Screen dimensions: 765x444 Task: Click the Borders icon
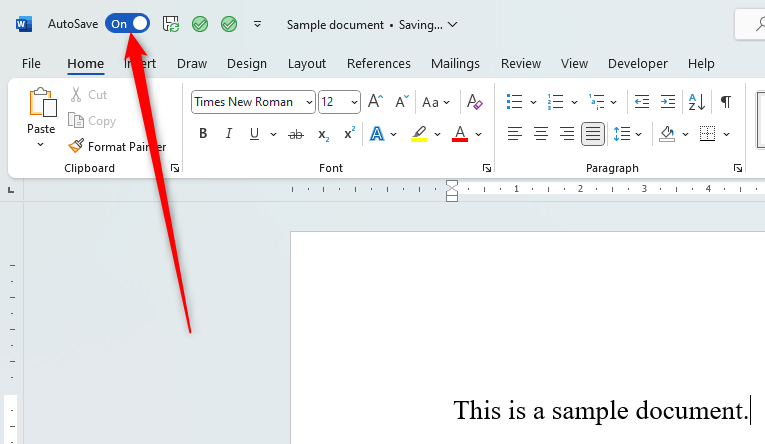707,133
